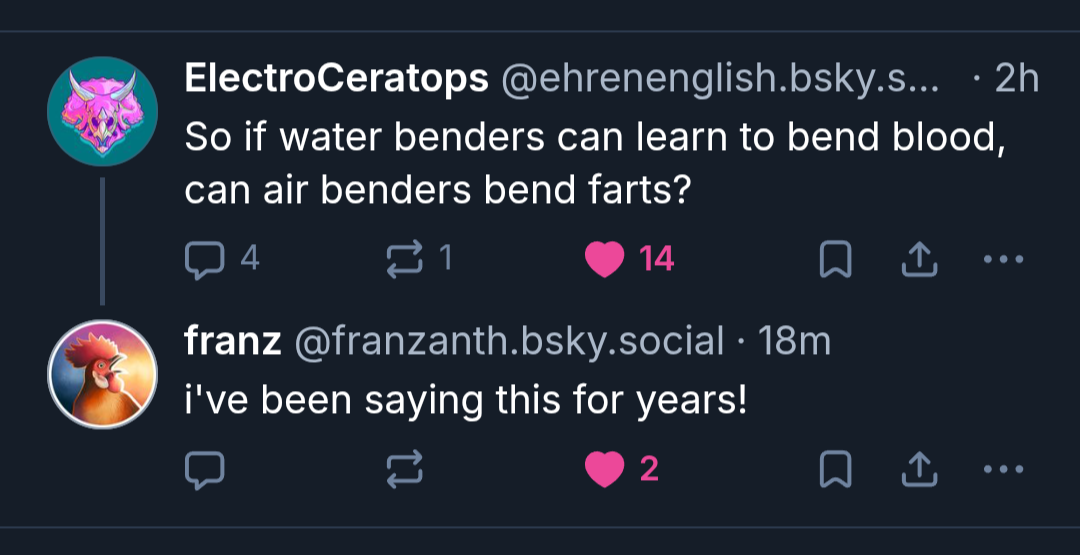This screenshot has height=555, width=1080.
Task: Bookmark ElectroCeratops' post
Action: point(835,260)
